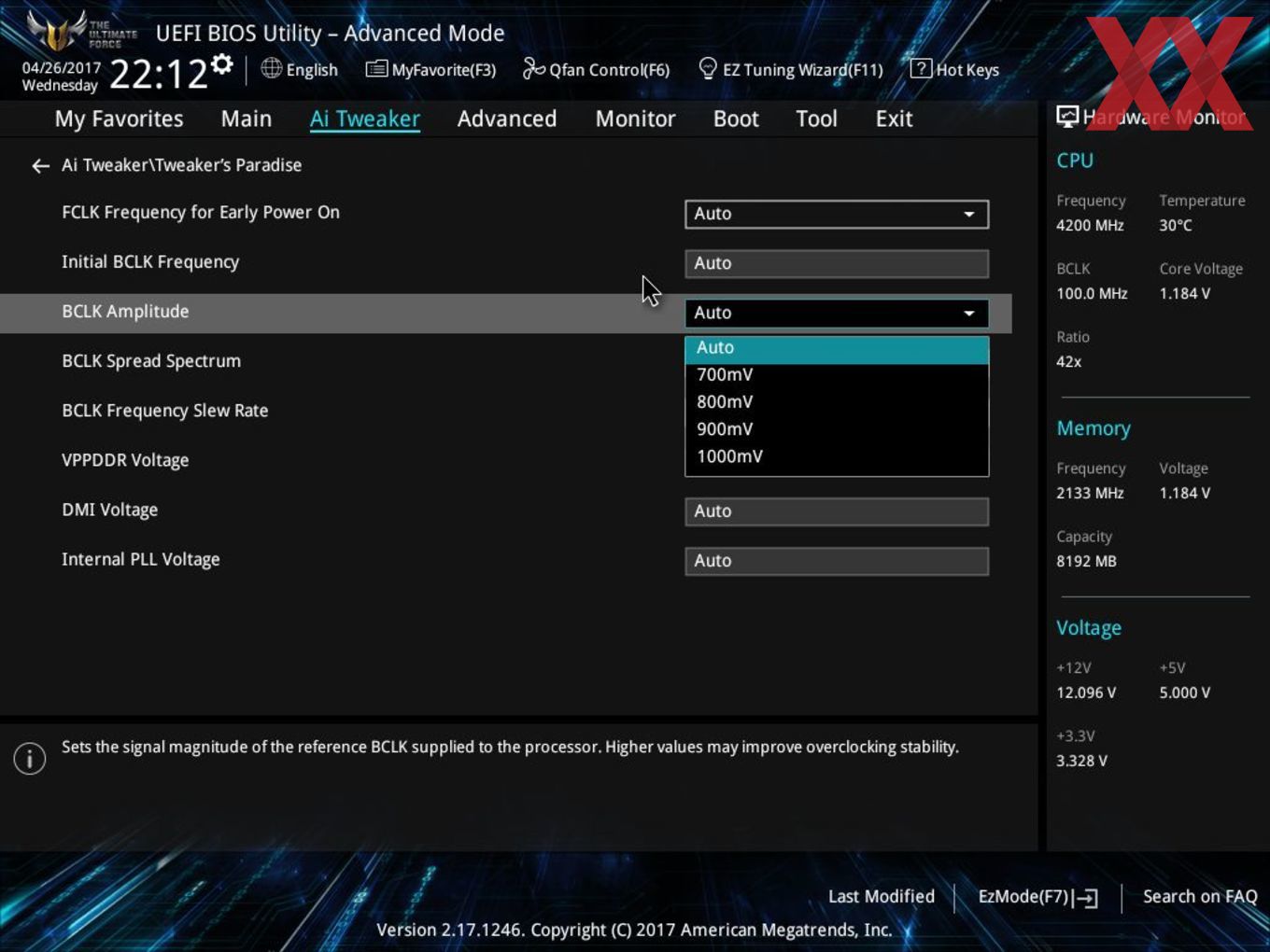Click Initial BCLK Frequency input field
Screen dimensions: 1270x952
pyautogui.click(x=837, y=264)
